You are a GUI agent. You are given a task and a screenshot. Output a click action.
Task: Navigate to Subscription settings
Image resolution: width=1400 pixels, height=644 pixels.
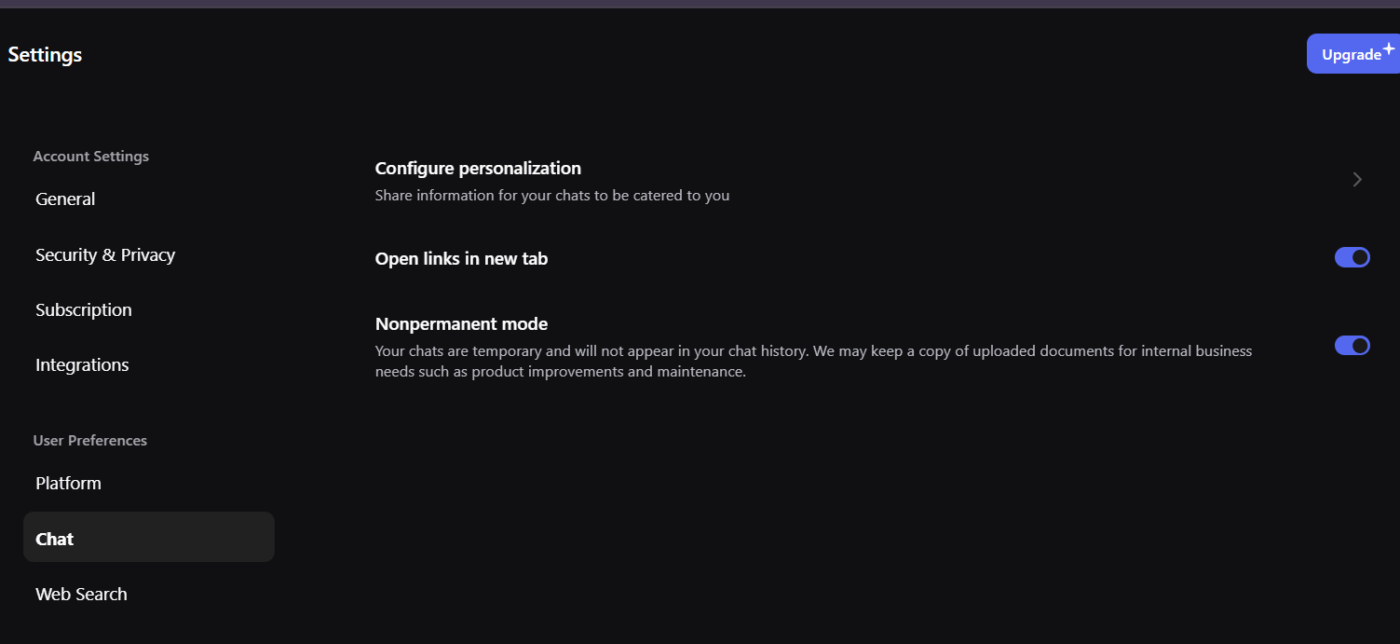[83, 310]
